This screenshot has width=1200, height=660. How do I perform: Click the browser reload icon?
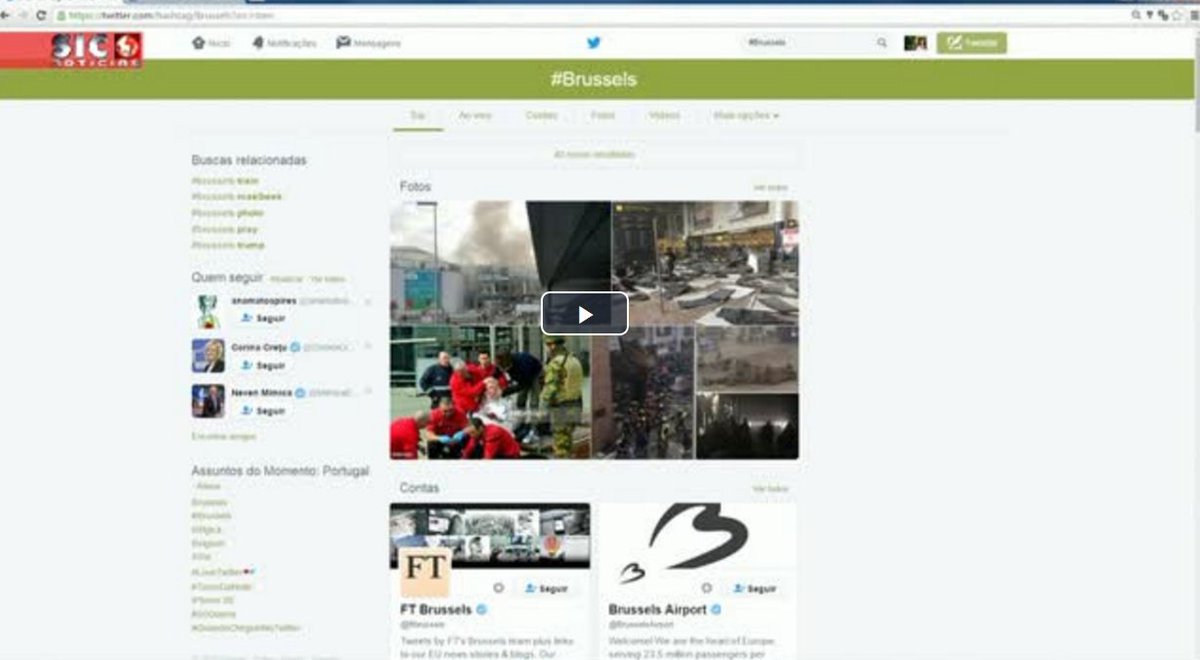[x=41, y=16]
